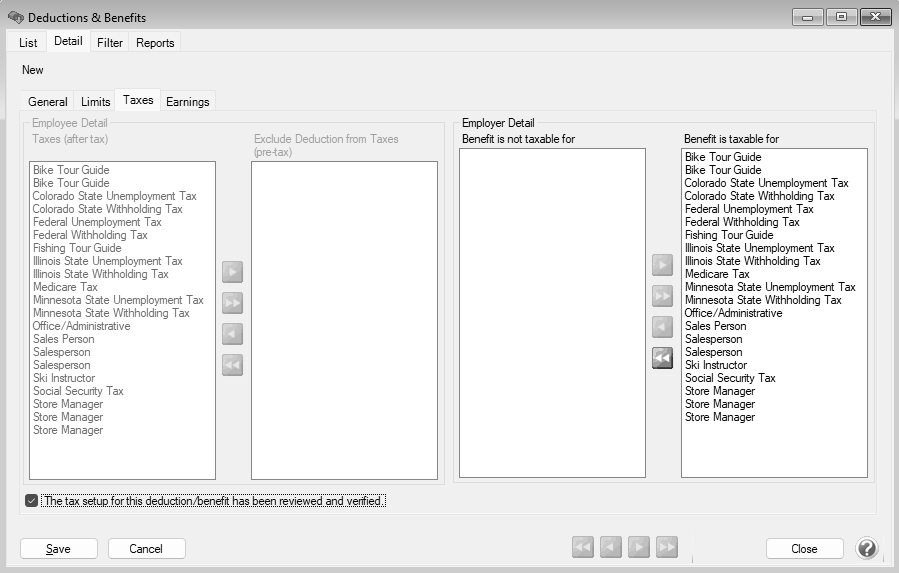
Task: Switch to the Earnings tab
Action: coord(188,102)
